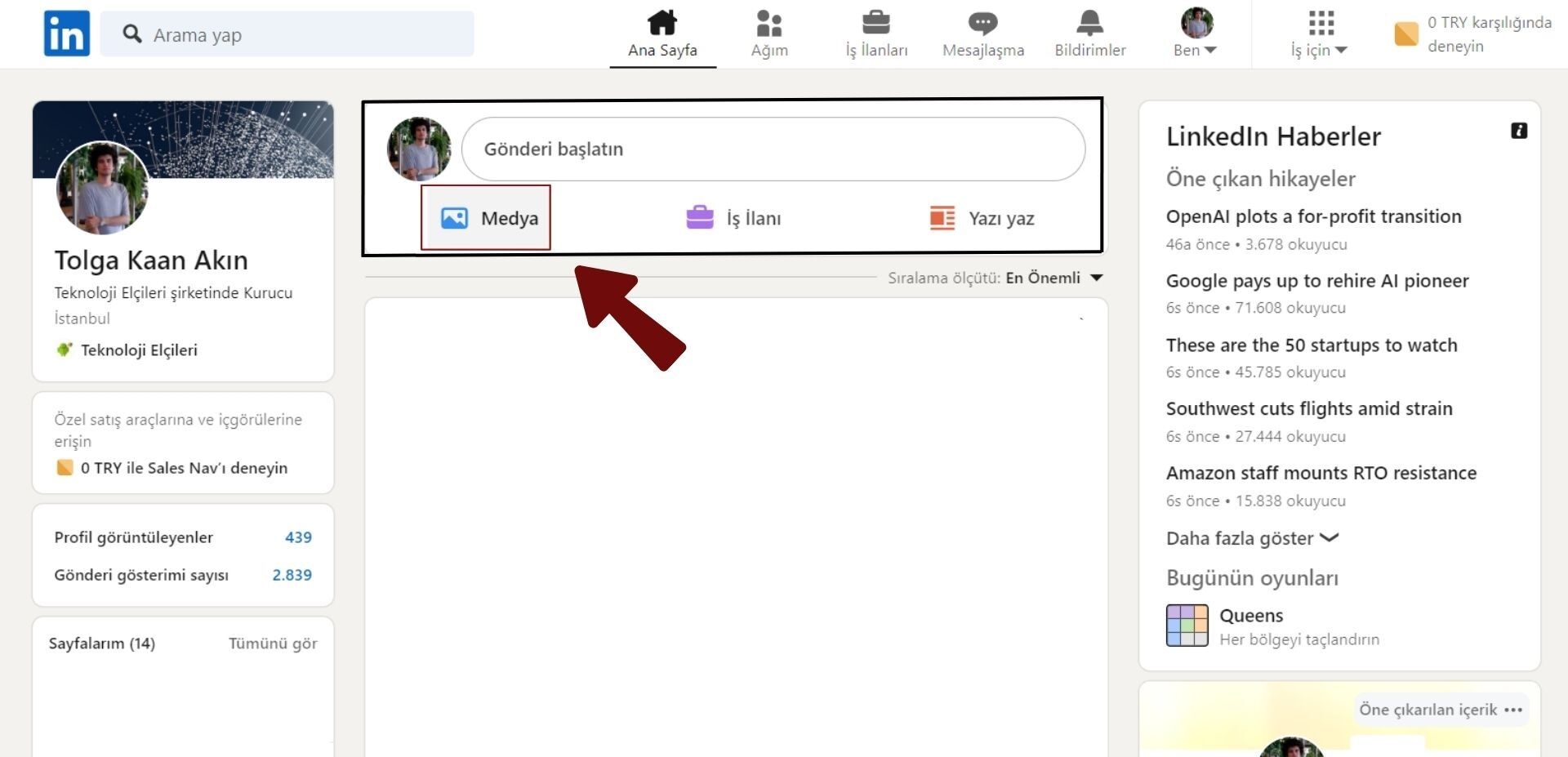1568x757 pixels.
Task: Open the Queens game title
Action: pyautogui.click(x=1251, y=616)
